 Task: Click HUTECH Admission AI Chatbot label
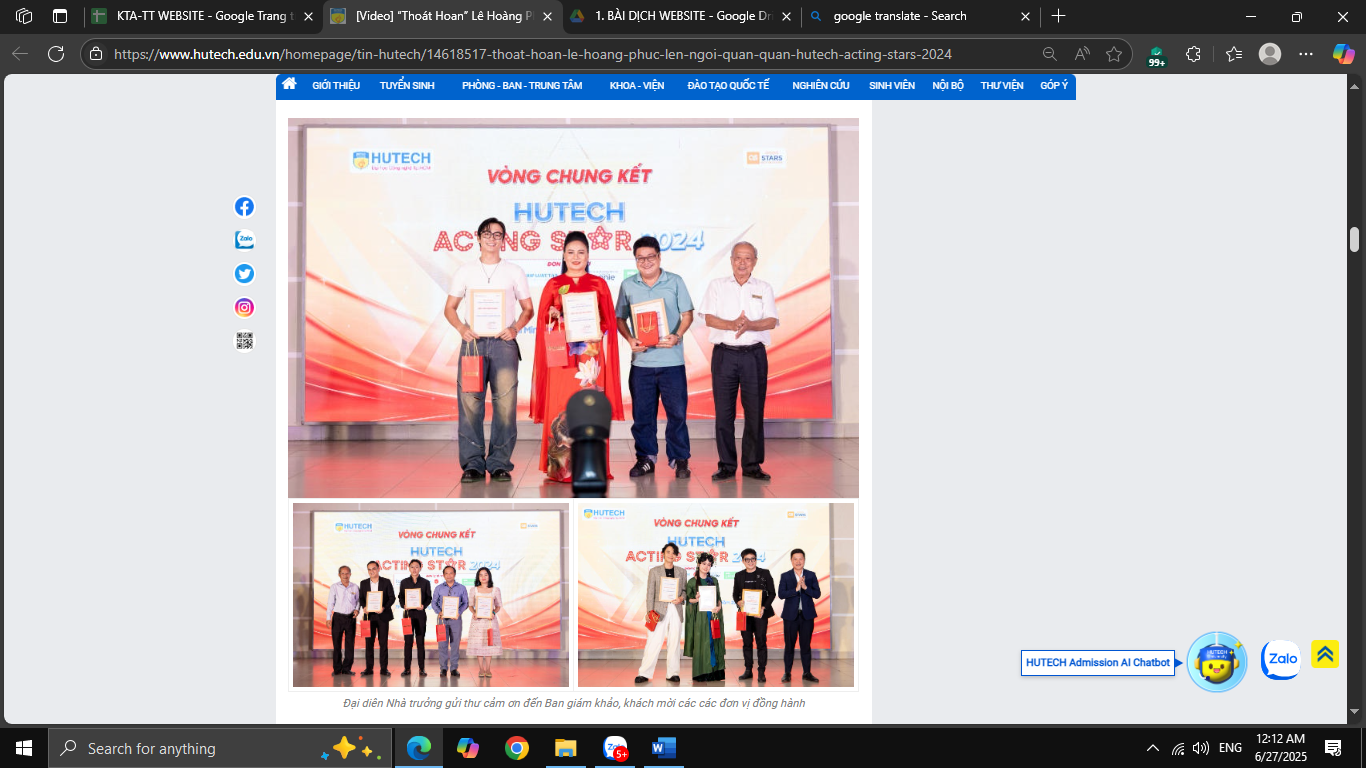pos(1098,663)
